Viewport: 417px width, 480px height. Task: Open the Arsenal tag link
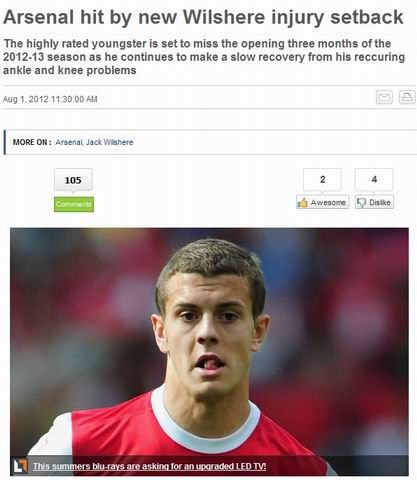(68, 142)
